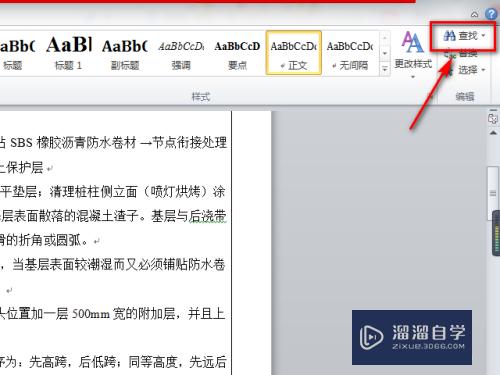Image resolution: width=500 pixels, height=375 pixels.
Task: Apply the 副标题 subtitle style
Action: pos(125,53)
